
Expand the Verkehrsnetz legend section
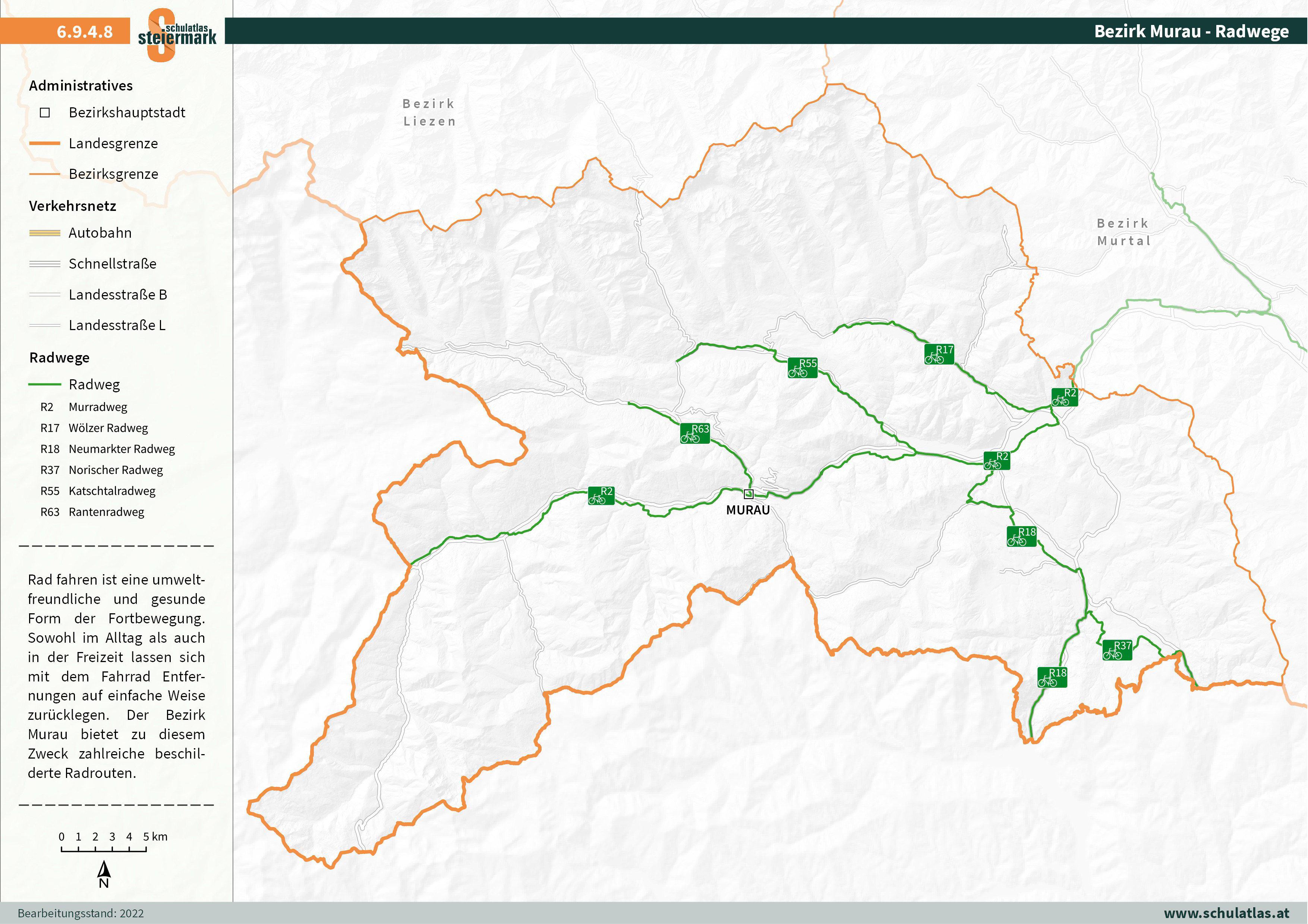point(73,206)
